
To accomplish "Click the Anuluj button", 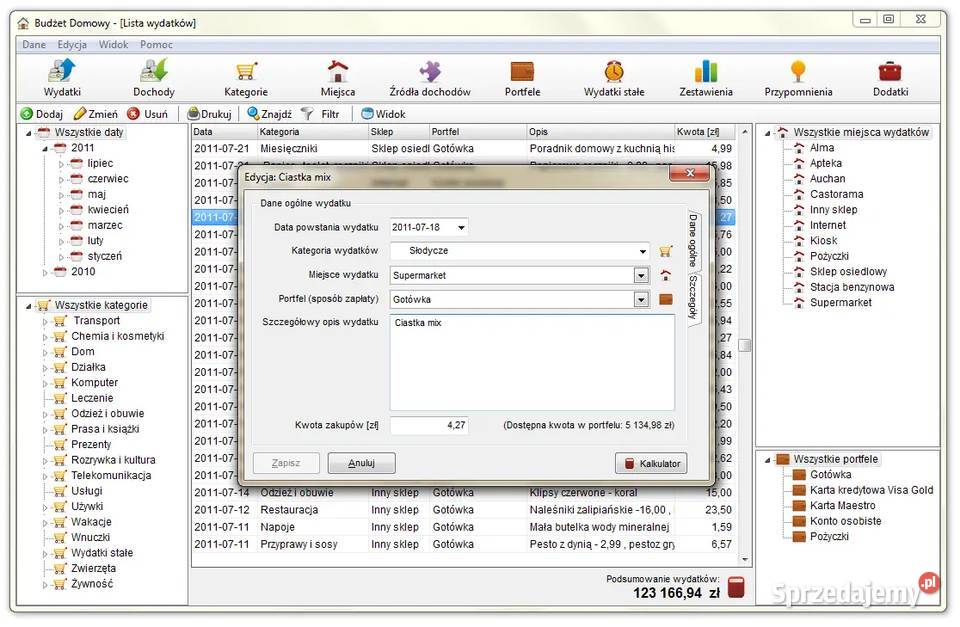I will (x=361, y=463).
